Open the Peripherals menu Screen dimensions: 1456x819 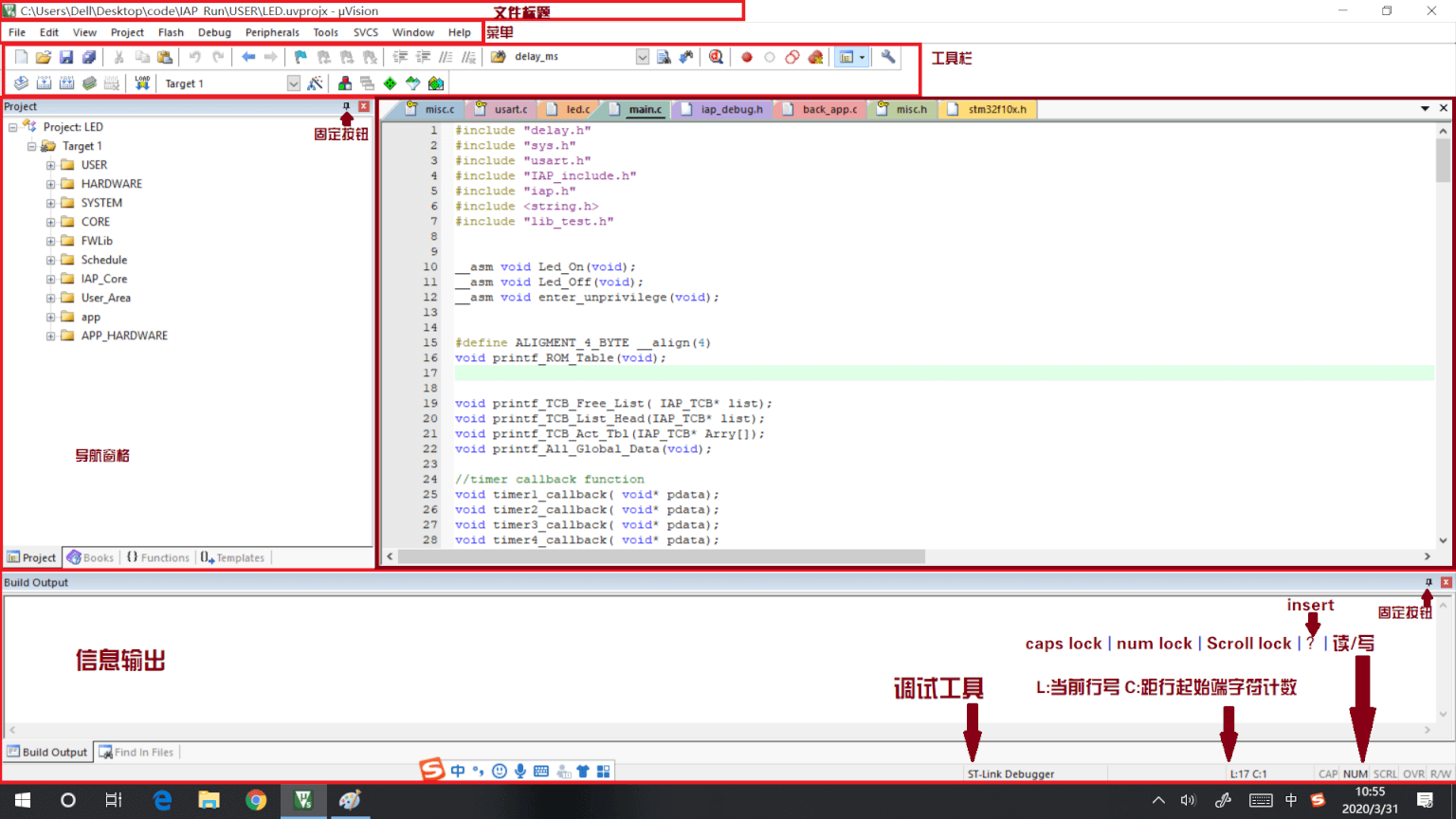(x=272, y=32)
